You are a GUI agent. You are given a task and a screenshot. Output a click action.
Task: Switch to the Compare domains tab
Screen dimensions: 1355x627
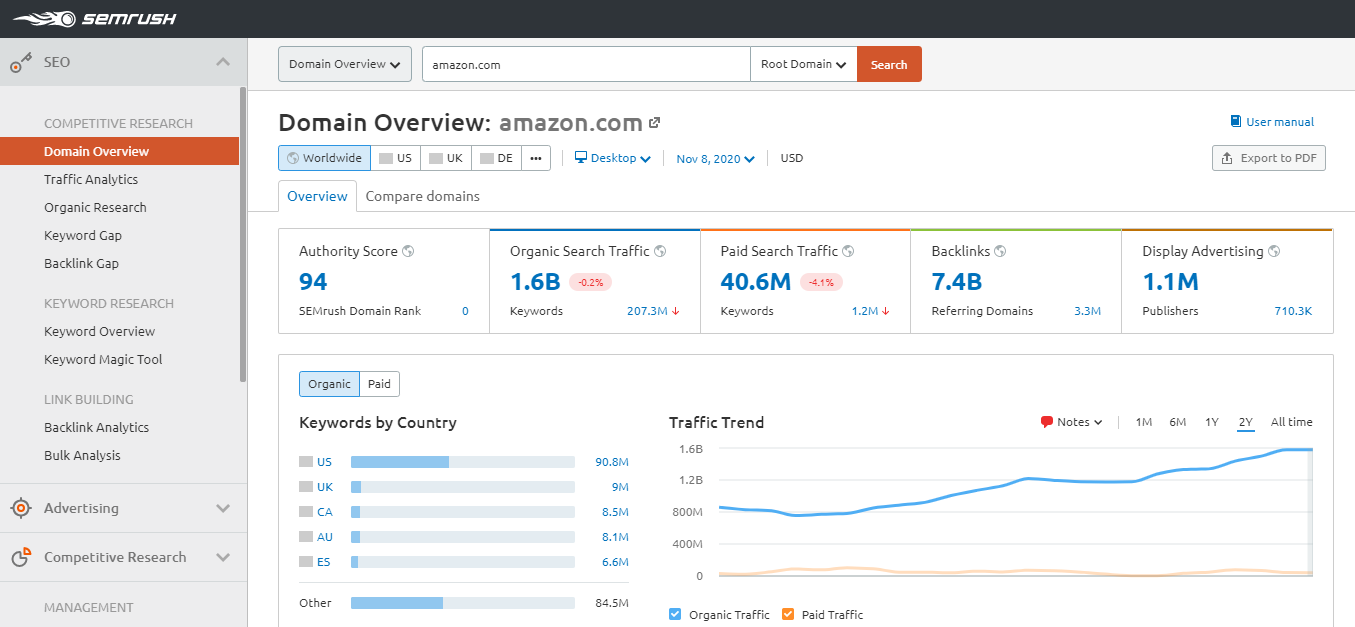coord(423,196)
